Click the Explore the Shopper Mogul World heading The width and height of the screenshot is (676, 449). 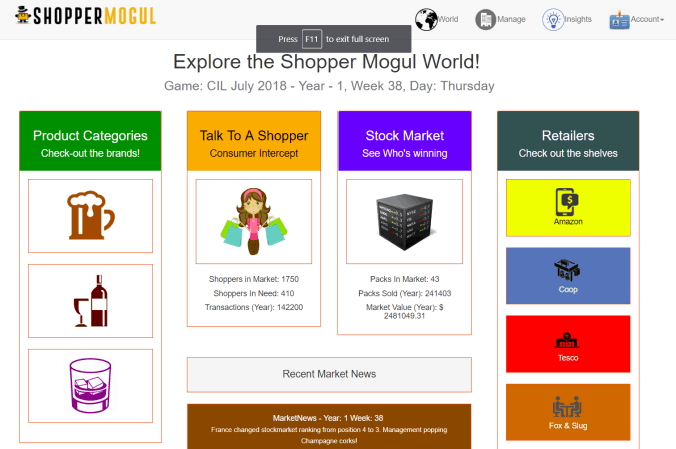[x=326, y=62]
